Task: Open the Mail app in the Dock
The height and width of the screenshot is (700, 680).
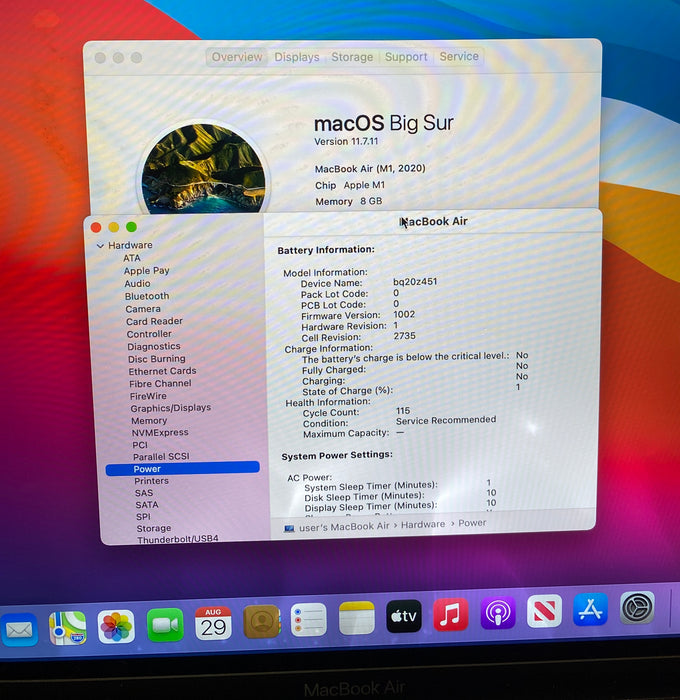Action: [19, 630]
